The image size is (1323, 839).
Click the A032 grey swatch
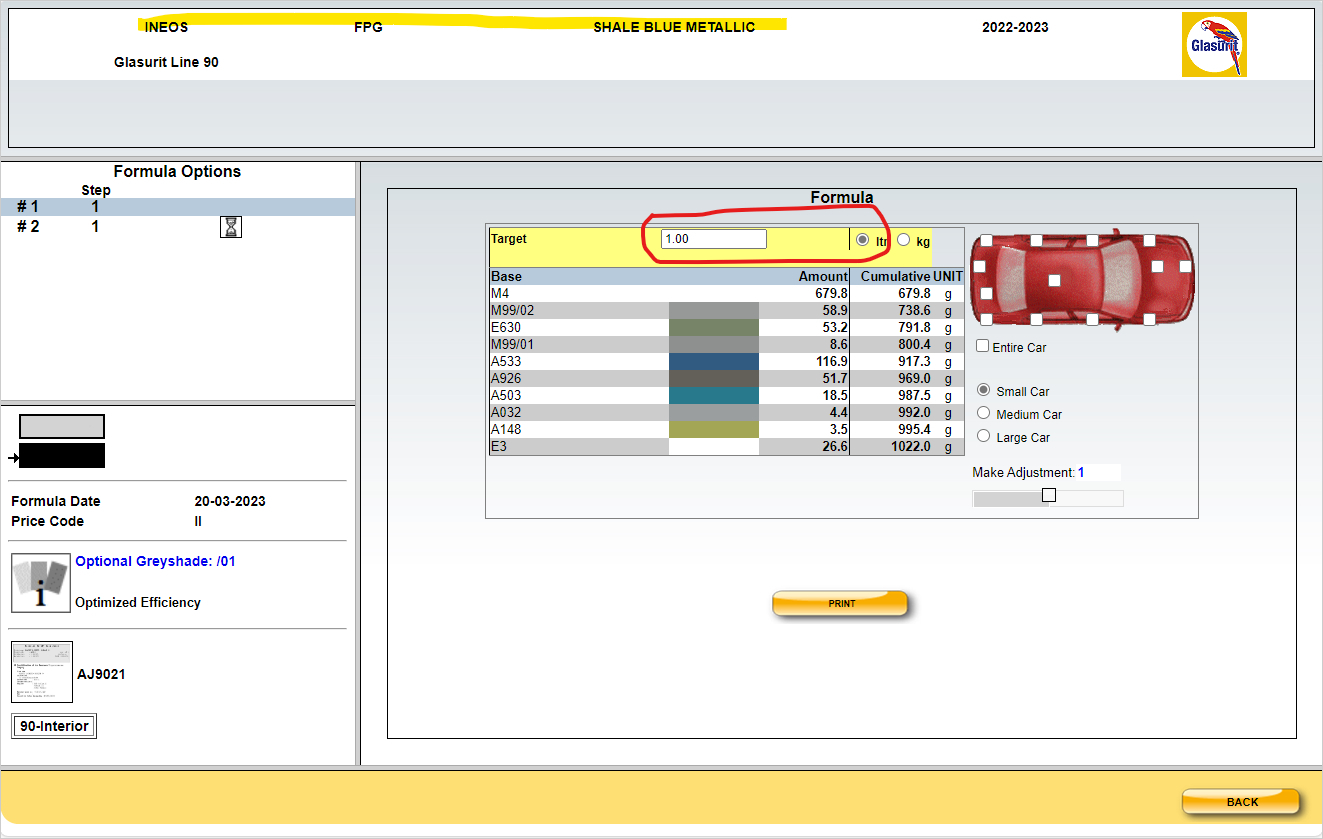(x=714, y=413)
